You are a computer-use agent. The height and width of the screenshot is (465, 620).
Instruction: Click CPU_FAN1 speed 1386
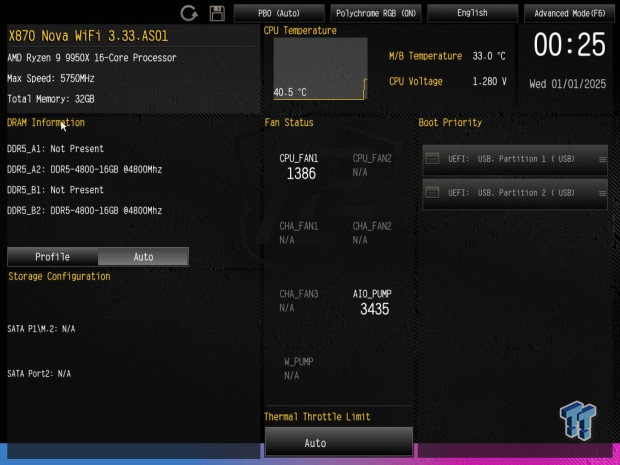301,174
